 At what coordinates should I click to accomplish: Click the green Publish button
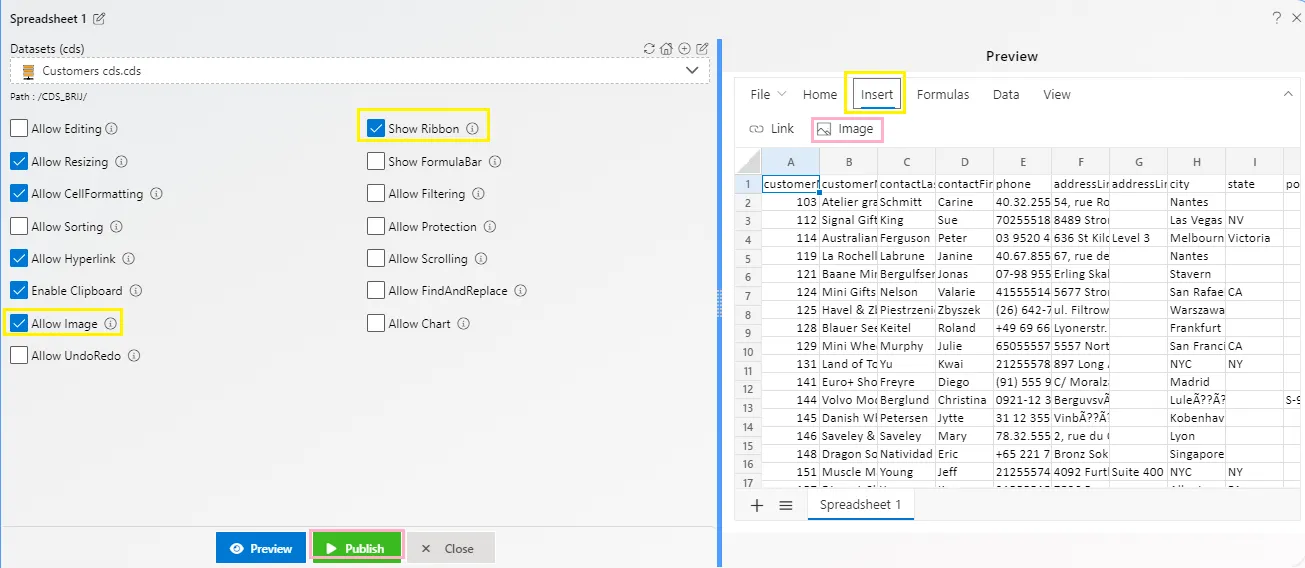click(356, 548)
